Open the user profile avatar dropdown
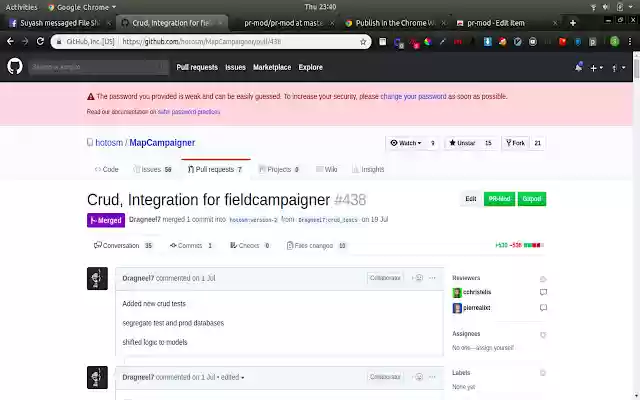Image resolution: width=640 pixels, height=400 pixels. pyautogui.click(x=618, y=68)
